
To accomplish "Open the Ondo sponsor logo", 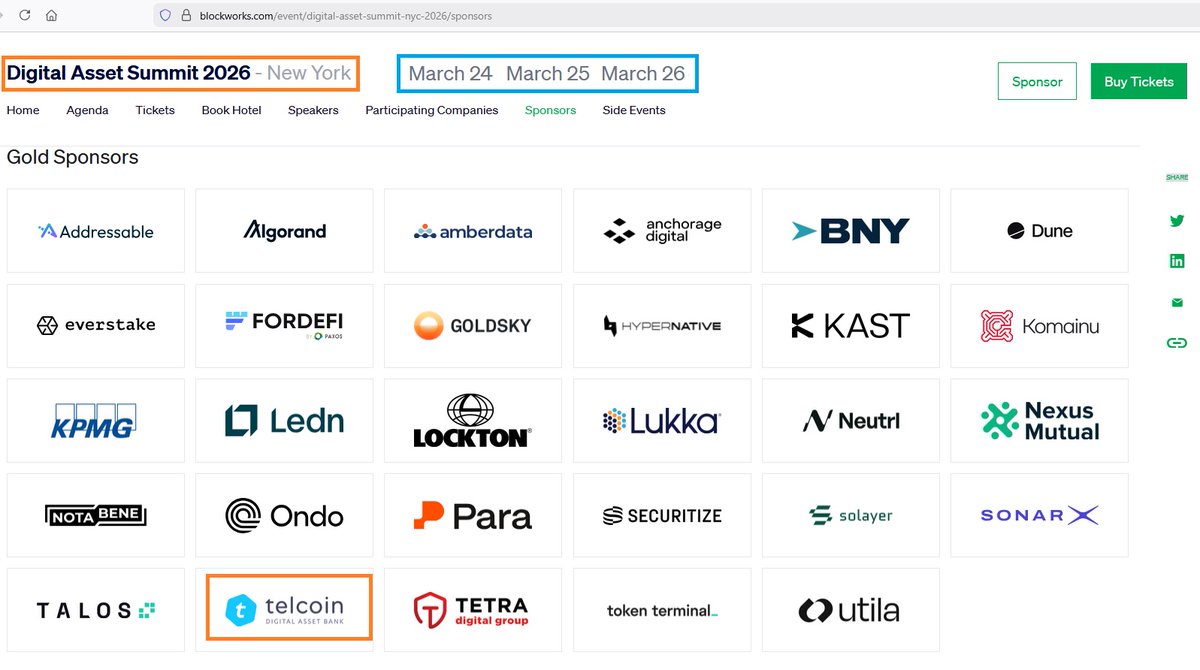I will pos(284,515).
